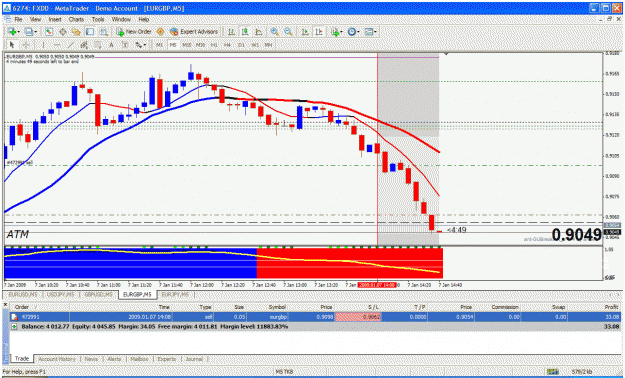Switch to the EURUSD,M5 chart tab
The height and width of the screenshot is (378, 625).
click(23, 295)
